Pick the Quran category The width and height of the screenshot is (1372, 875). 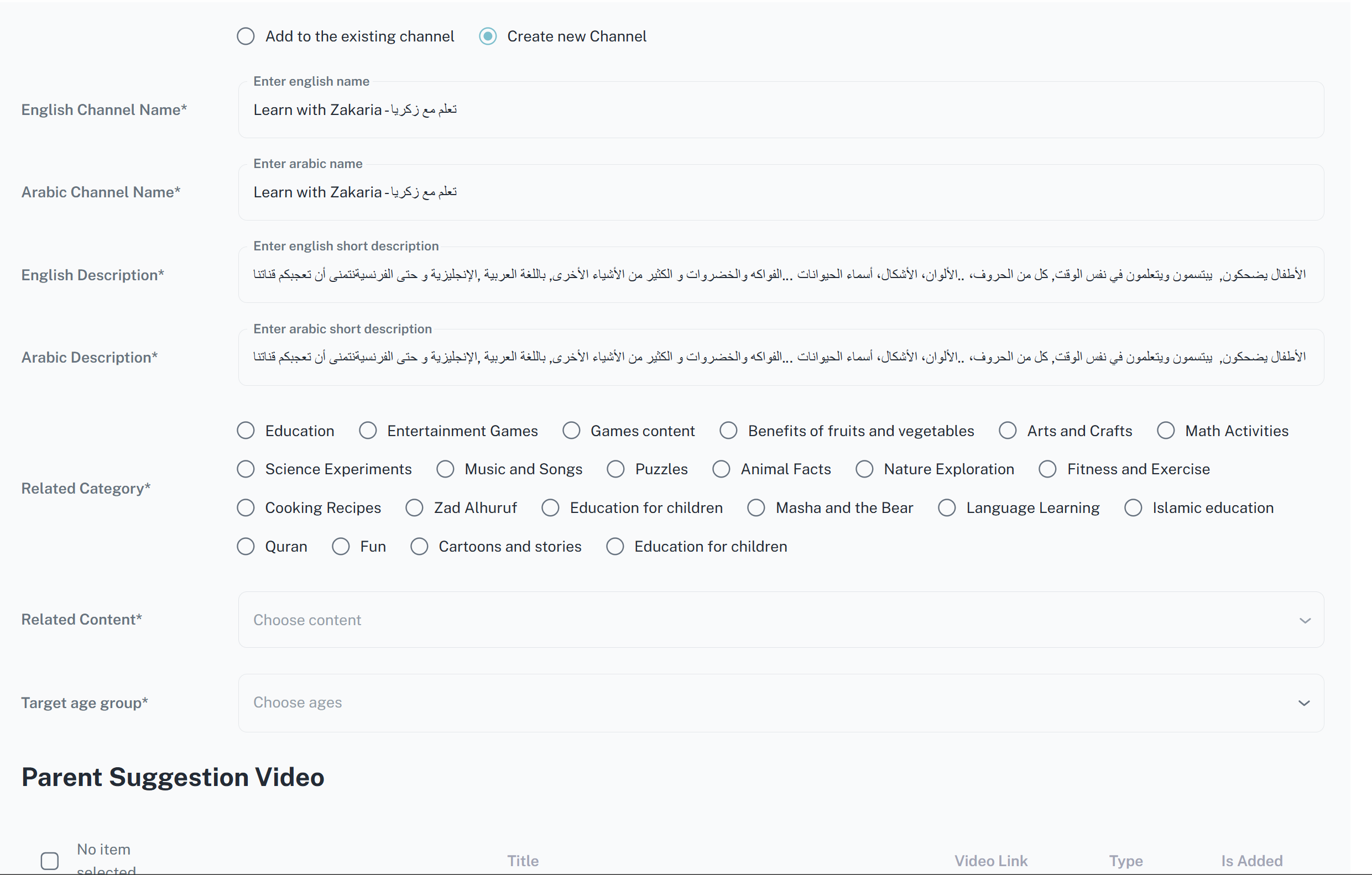click(x=246, y=547)
